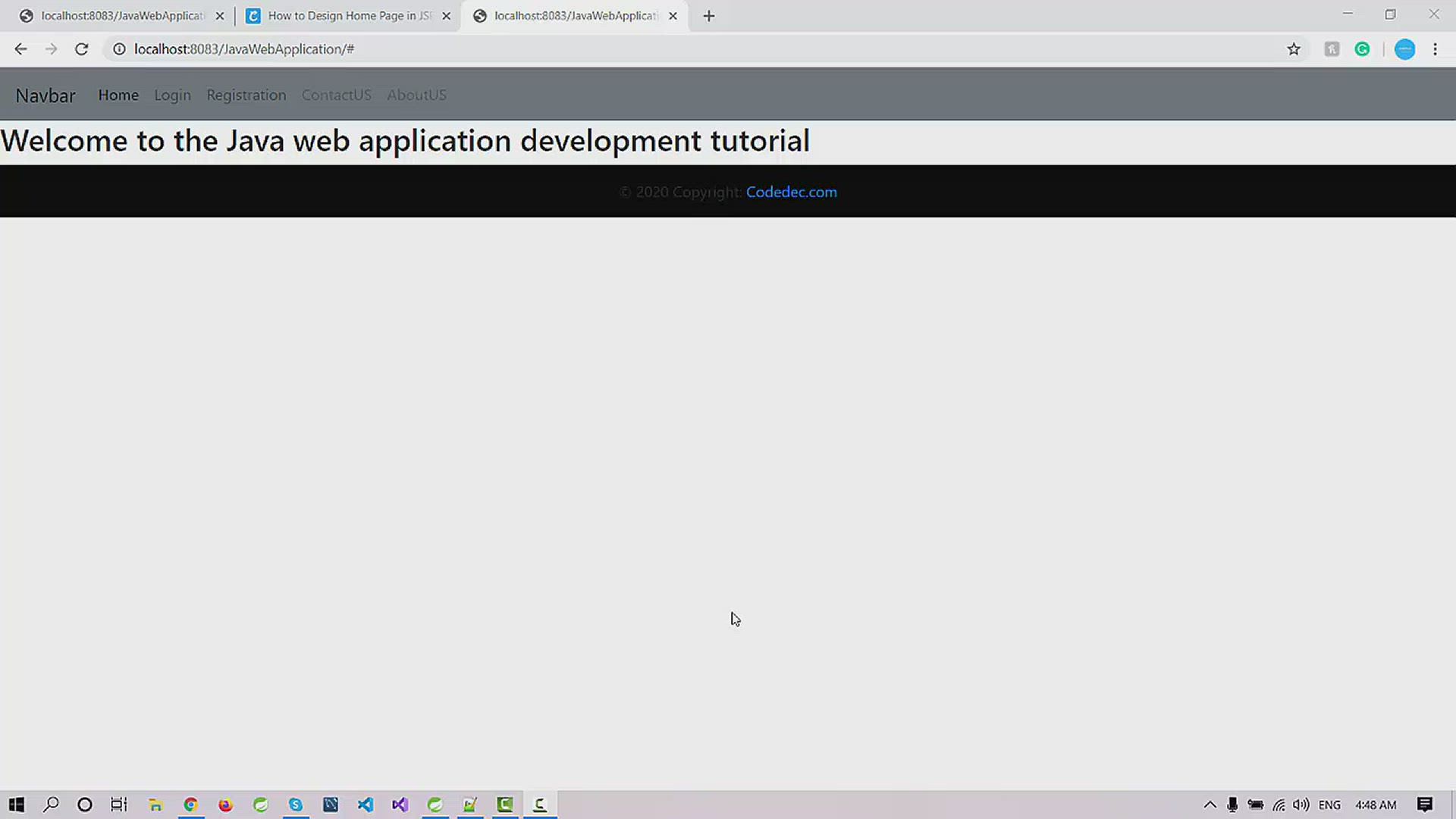Open File Explorer from the taskbar

(x=155, y=805)
